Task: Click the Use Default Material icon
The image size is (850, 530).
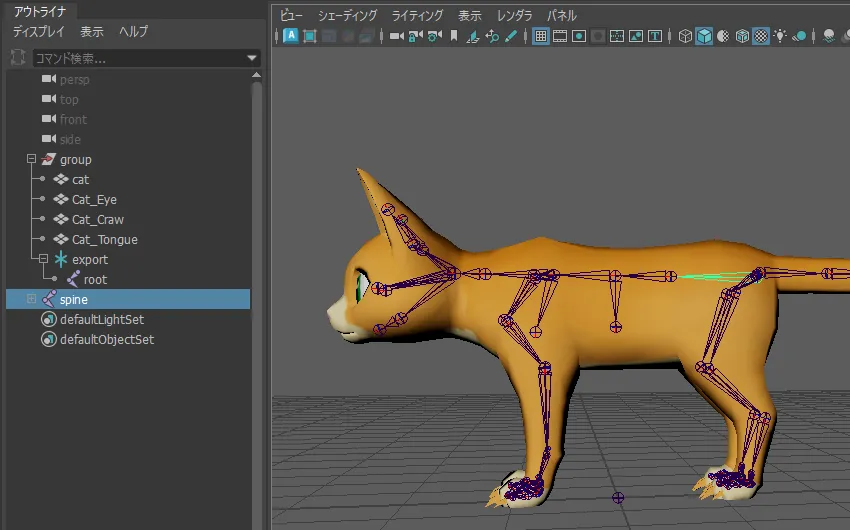Action: coord(723,36)
